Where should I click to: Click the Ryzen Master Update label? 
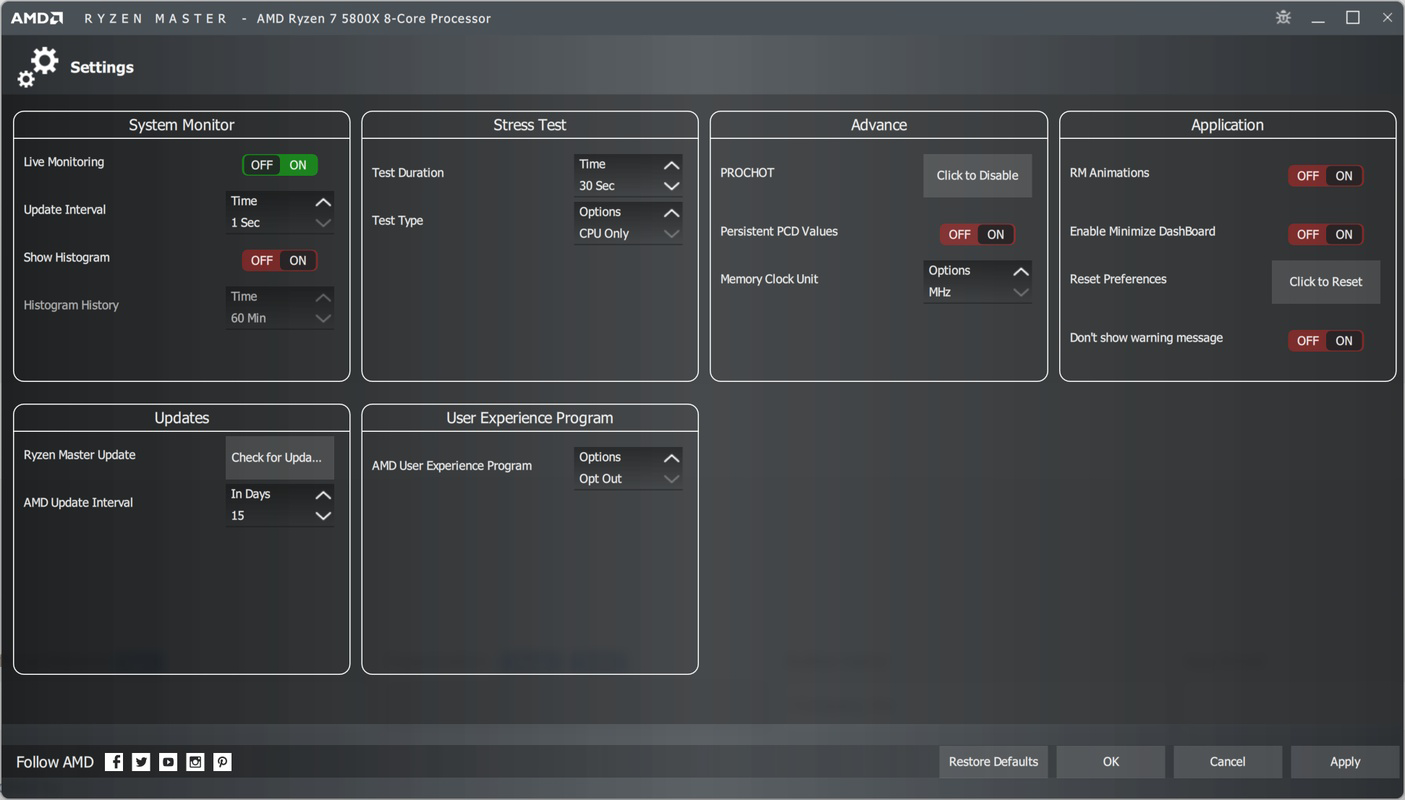tap(79, 455)
